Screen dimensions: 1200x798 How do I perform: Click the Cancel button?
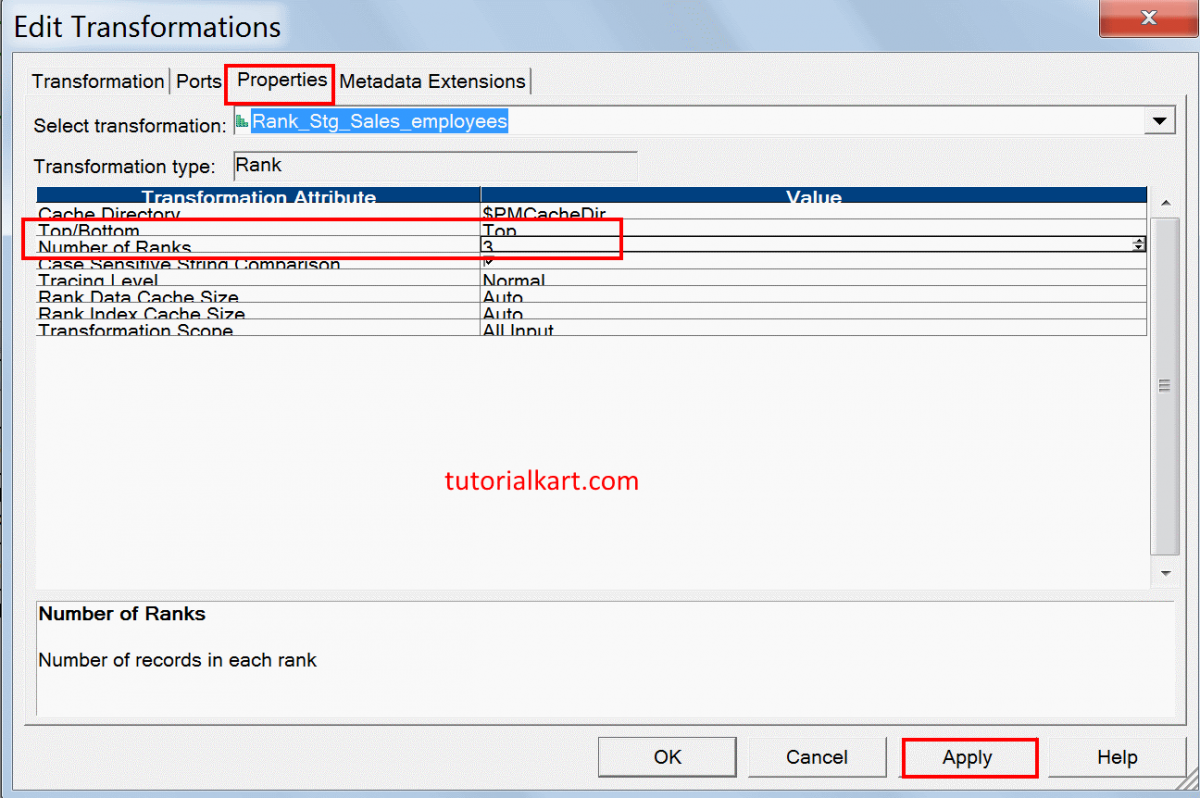817,757
